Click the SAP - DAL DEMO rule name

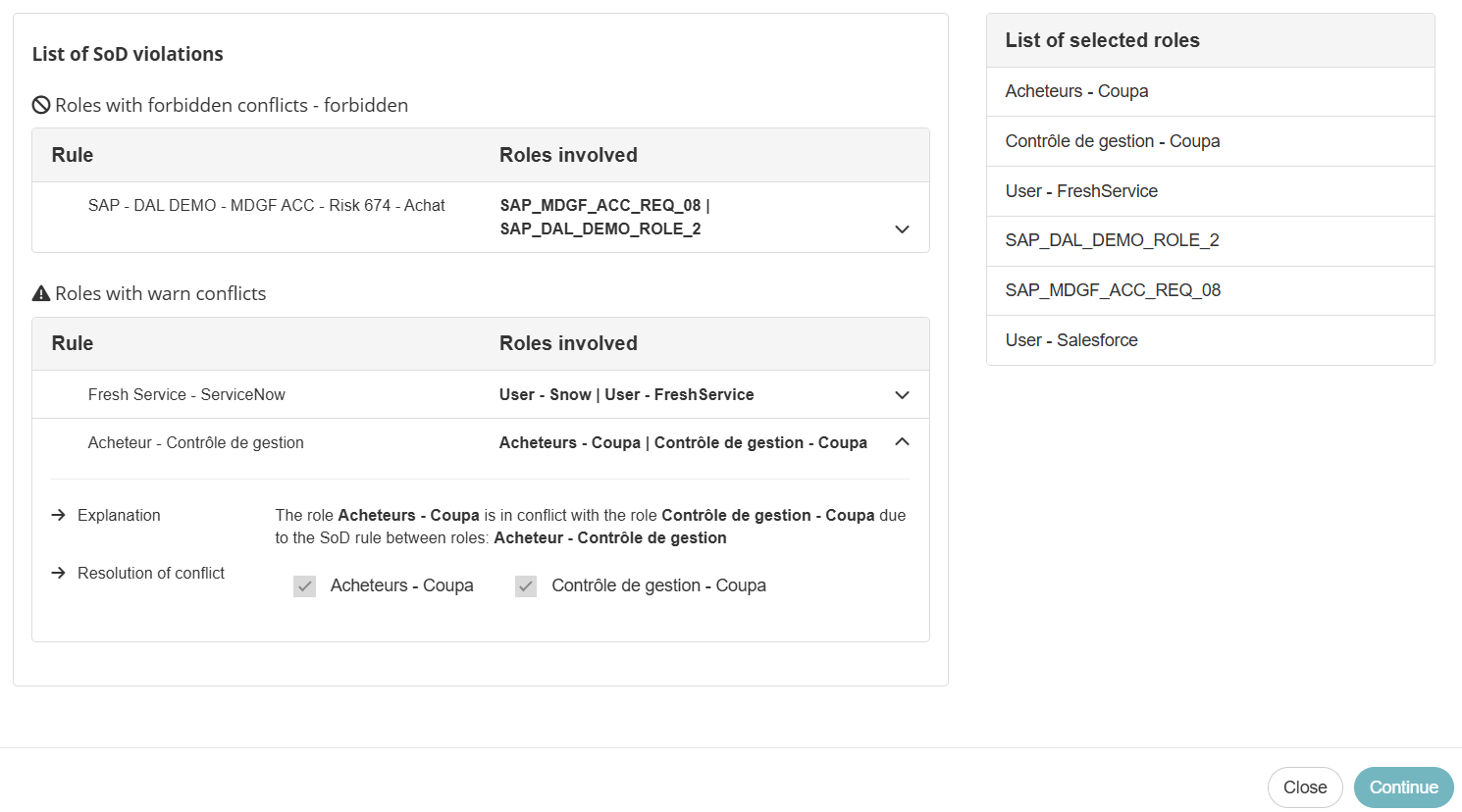(x=266, y=206)
